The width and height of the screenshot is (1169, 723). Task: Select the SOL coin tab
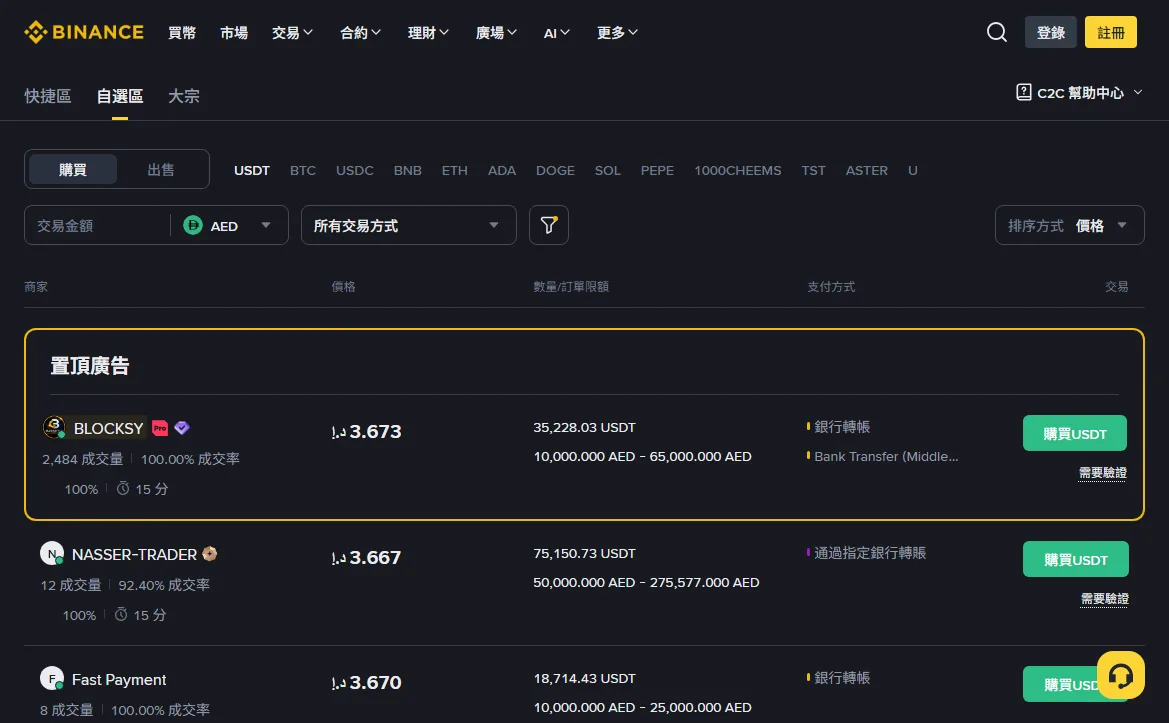608,171
